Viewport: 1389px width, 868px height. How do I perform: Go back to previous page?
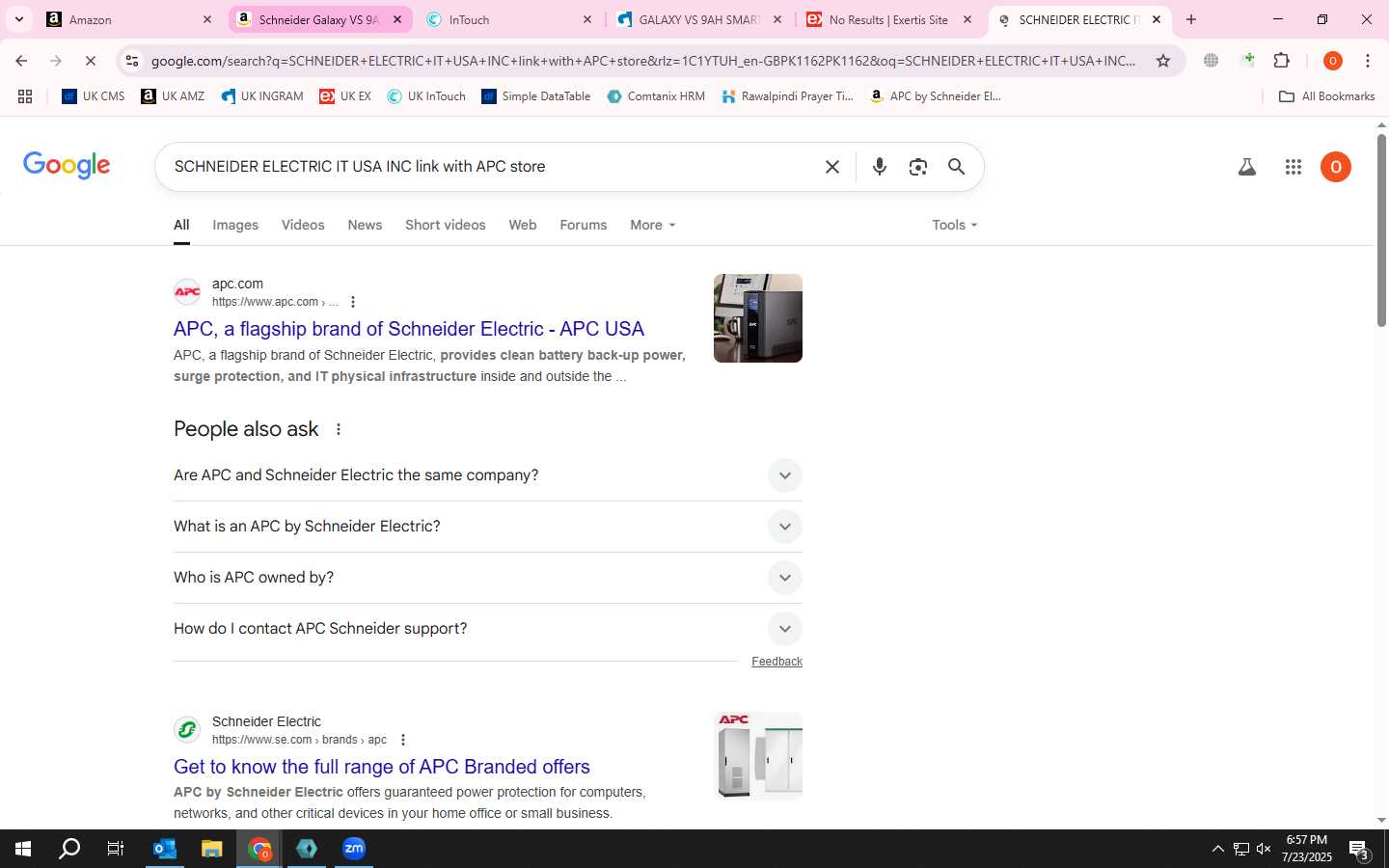point(21,61)
